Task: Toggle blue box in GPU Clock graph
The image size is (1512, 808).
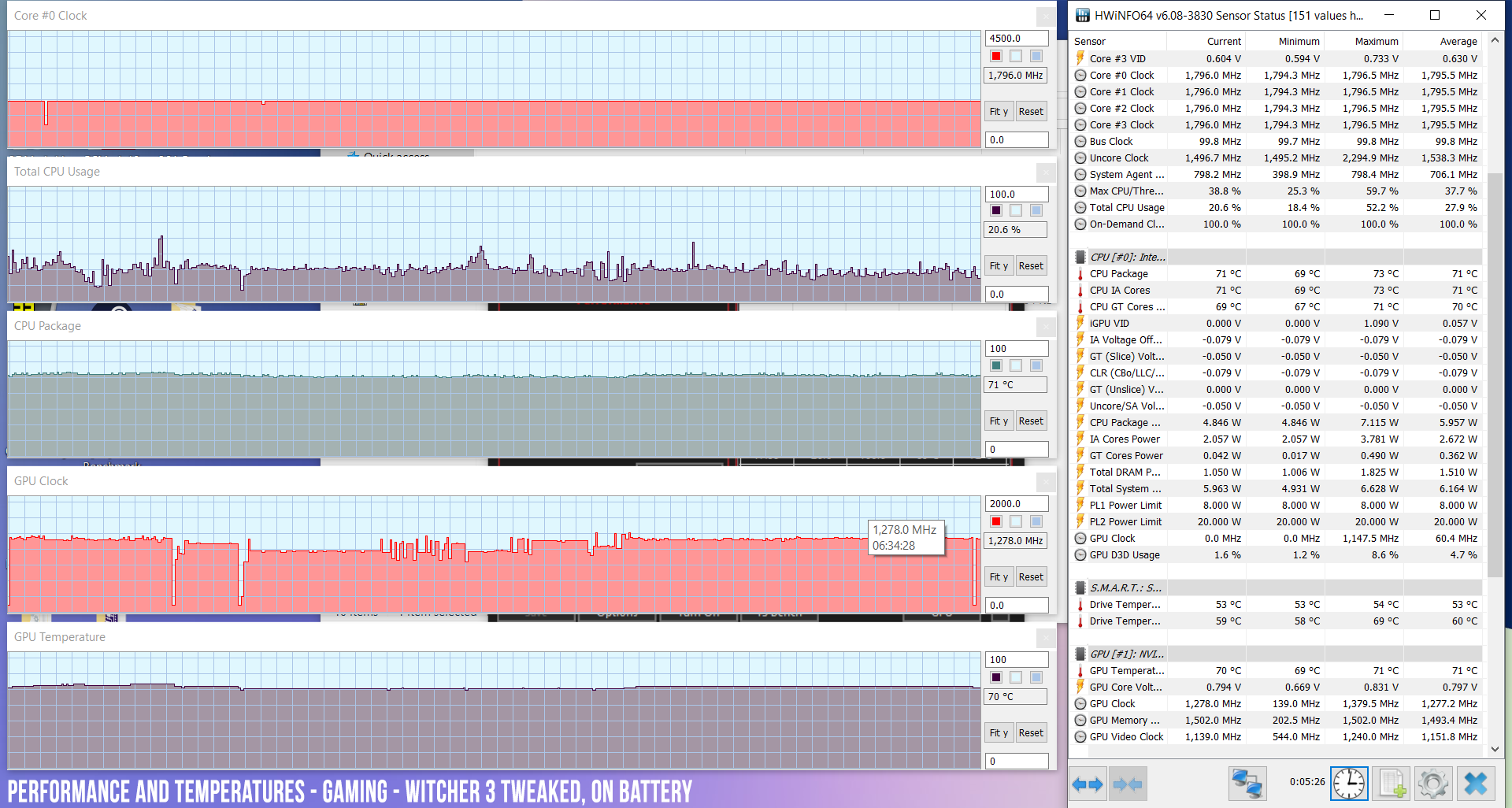Action: pyautogui.click(x=1036, y=521)
